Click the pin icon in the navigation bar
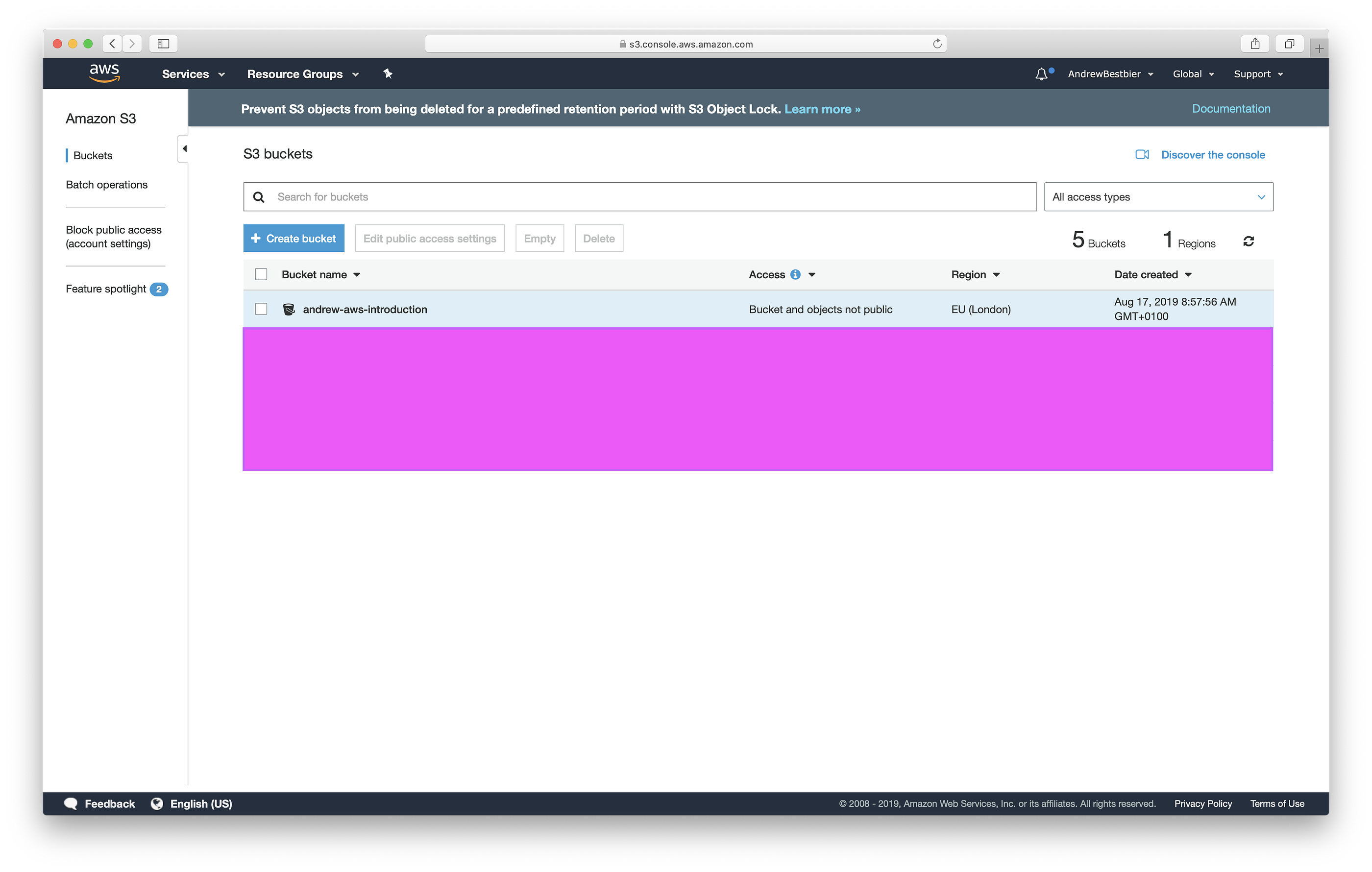1372x872 pixels. tap(388, 73)
